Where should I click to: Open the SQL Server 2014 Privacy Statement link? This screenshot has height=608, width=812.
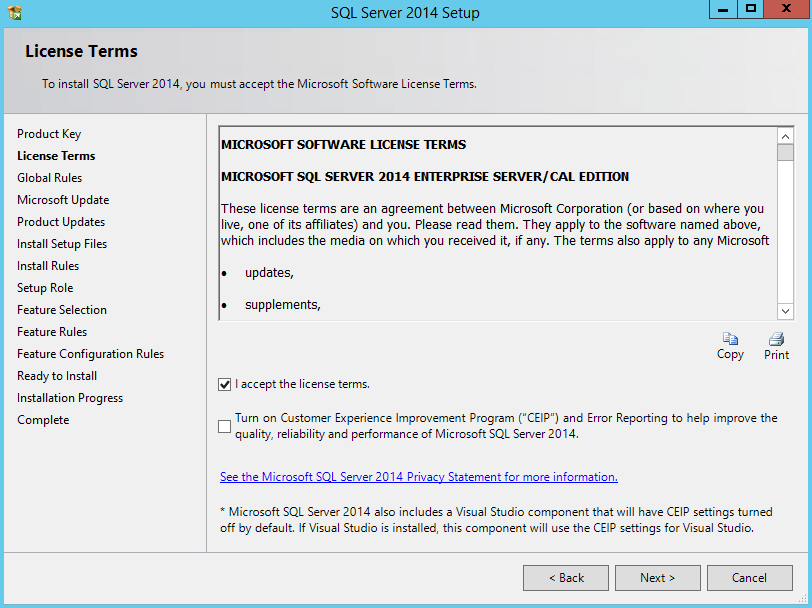tap(418, 477)
